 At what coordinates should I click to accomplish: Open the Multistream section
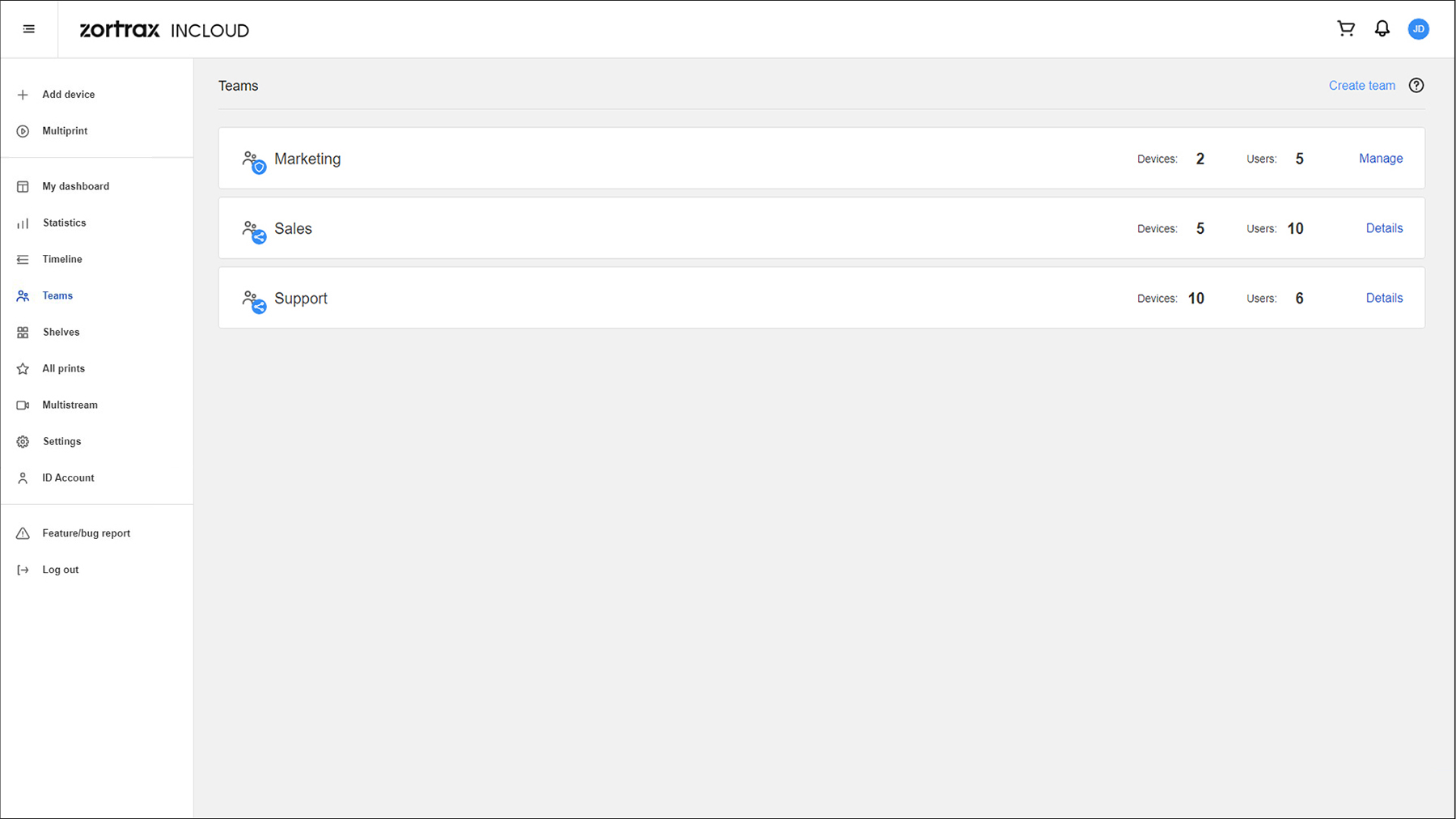[x=70, y=405]
